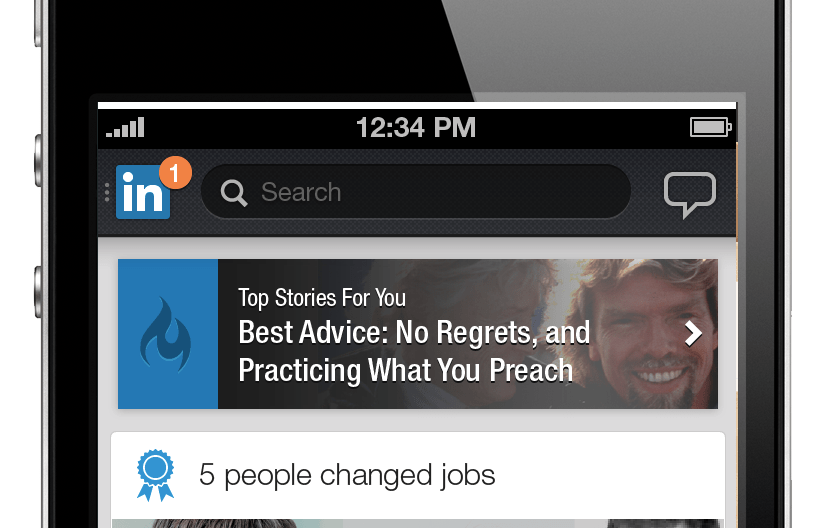Click the blue ribbon award icon
The image size is (825, 528).
click(155, 475)
